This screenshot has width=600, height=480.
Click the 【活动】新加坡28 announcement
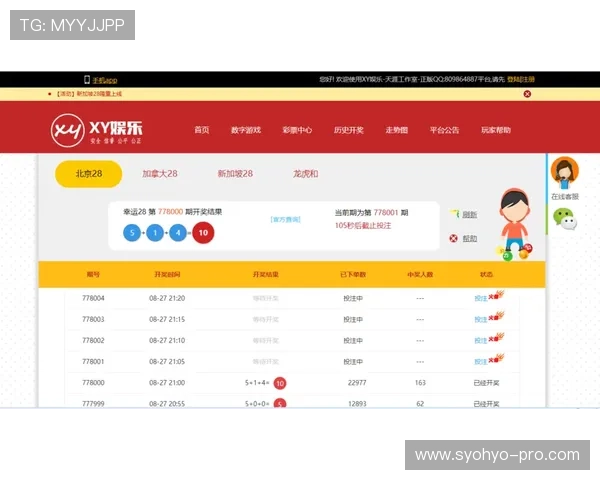[89, 94]
